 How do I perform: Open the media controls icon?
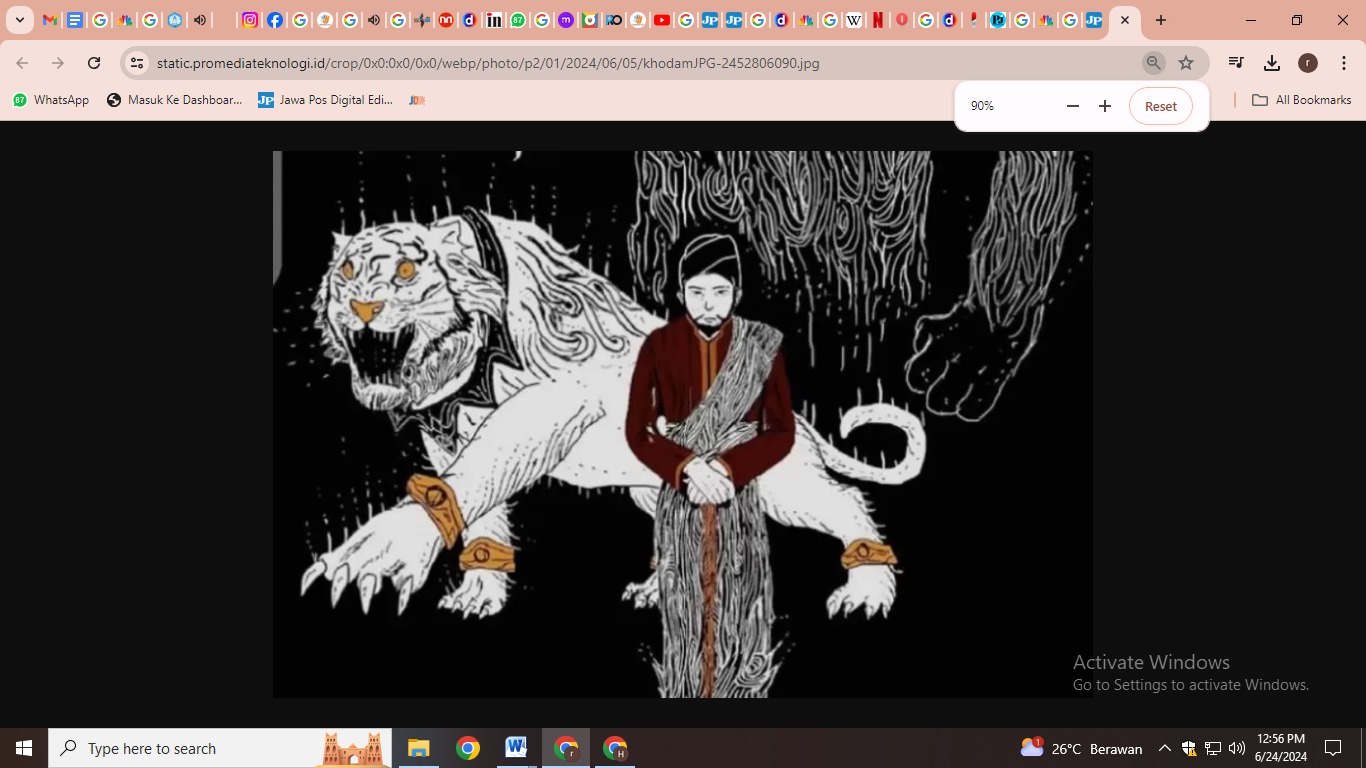pos(1236,63)
